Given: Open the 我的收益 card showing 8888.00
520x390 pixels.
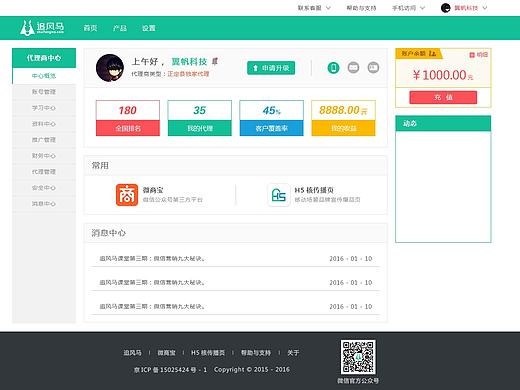Looking at the screenshot, I should 343,118.
